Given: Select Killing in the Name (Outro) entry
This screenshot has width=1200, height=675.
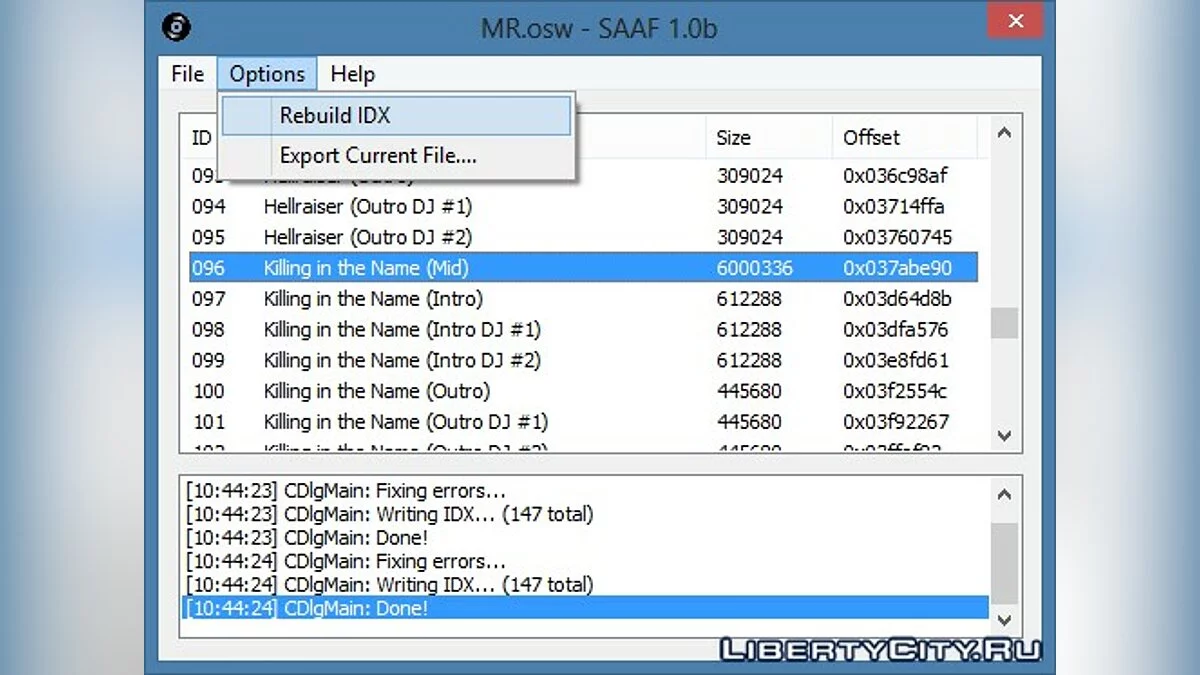Looking at the screenshot, I should pyautogui.click(x=376, y=391).
